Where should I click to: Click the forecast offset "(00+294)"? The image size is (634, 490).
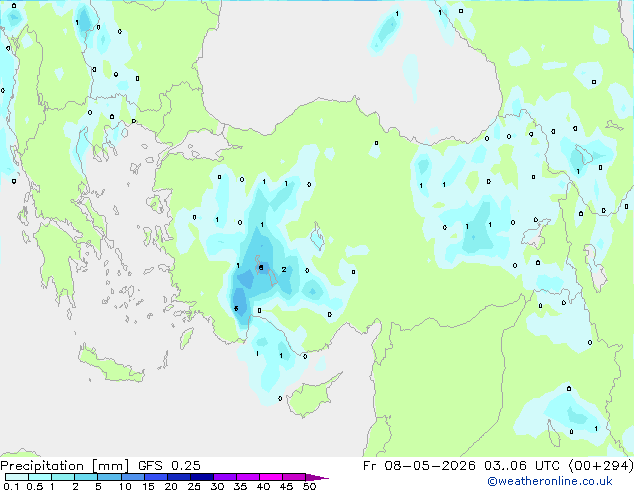click(x=601, y=466)
